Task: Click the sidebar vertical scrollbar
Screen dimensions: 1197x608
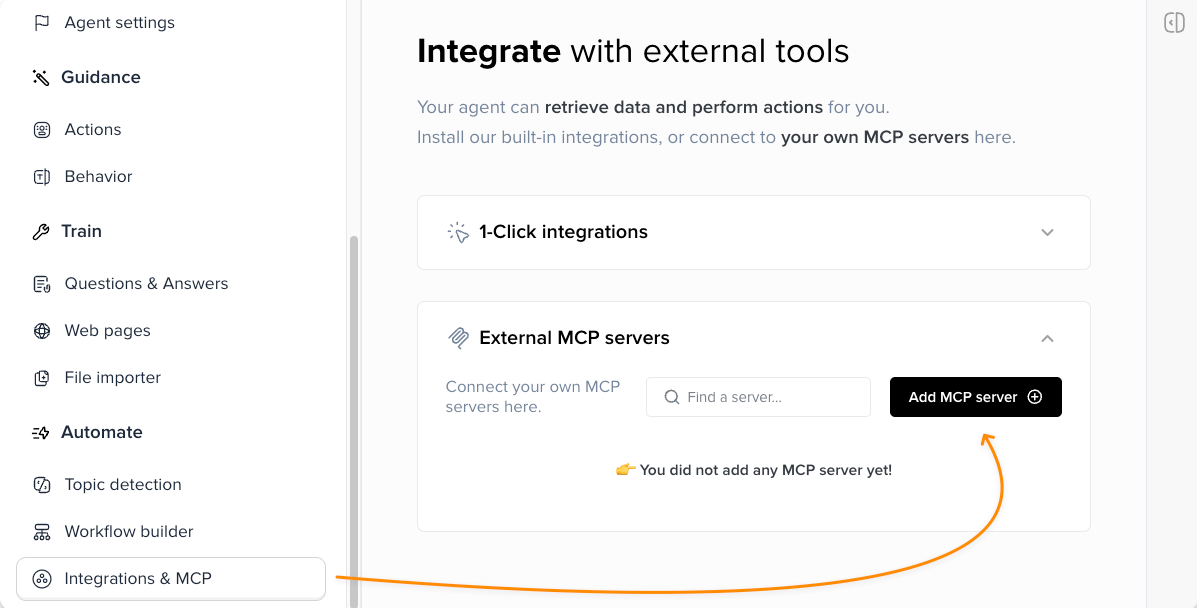Action: [x=354, y=420]
